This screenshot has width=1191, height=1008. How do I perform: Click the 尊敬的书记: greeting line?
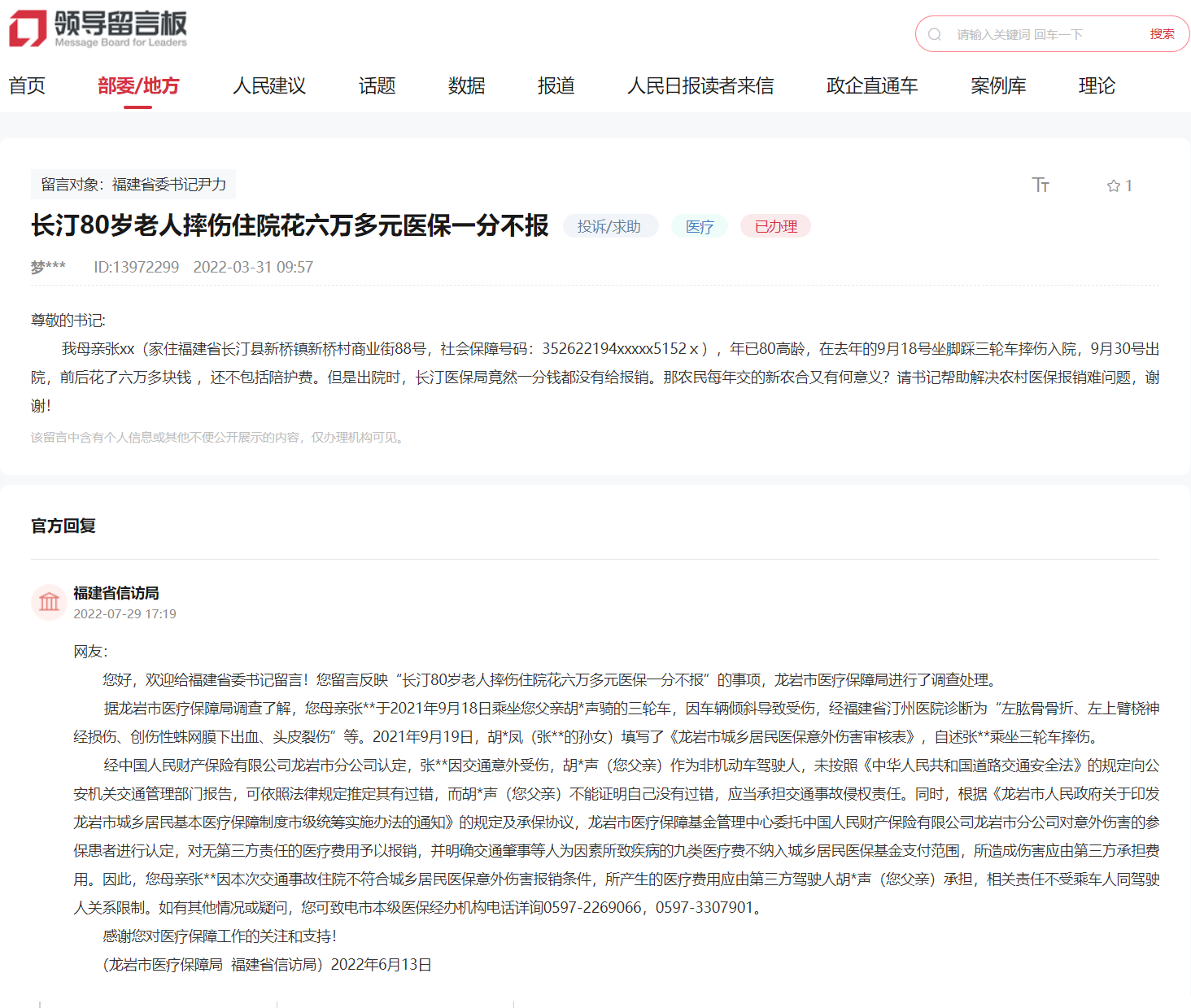click(x=68, y=321)
